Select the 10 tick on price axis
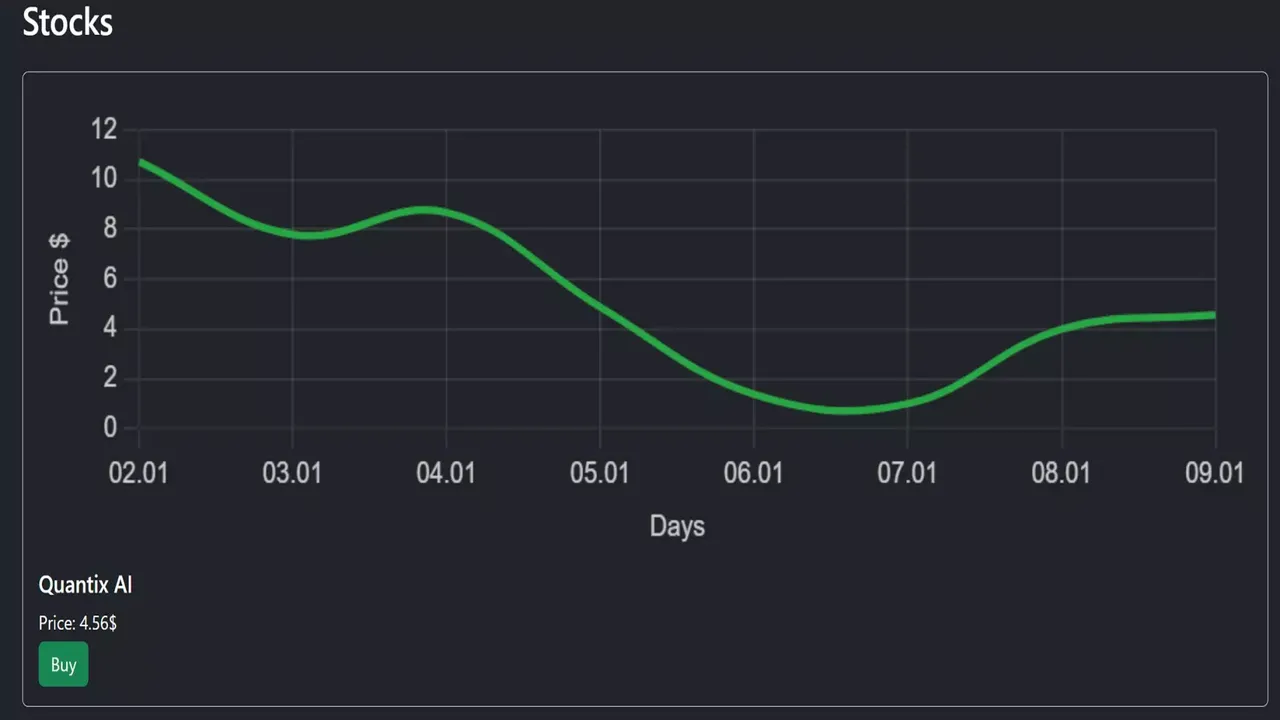This screenshot has height=720, width=1280. pyautogui.click(x=104, y=179)
